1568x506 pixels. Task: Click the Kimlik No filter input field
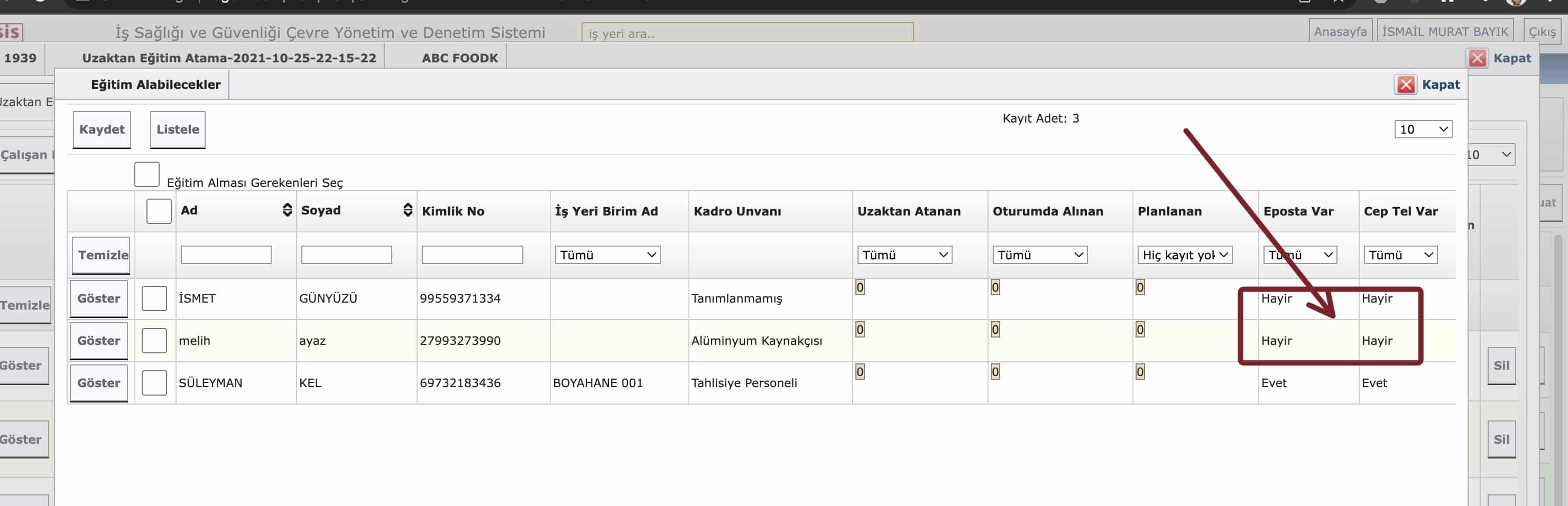pyautogui.click(x=472, y=255)
